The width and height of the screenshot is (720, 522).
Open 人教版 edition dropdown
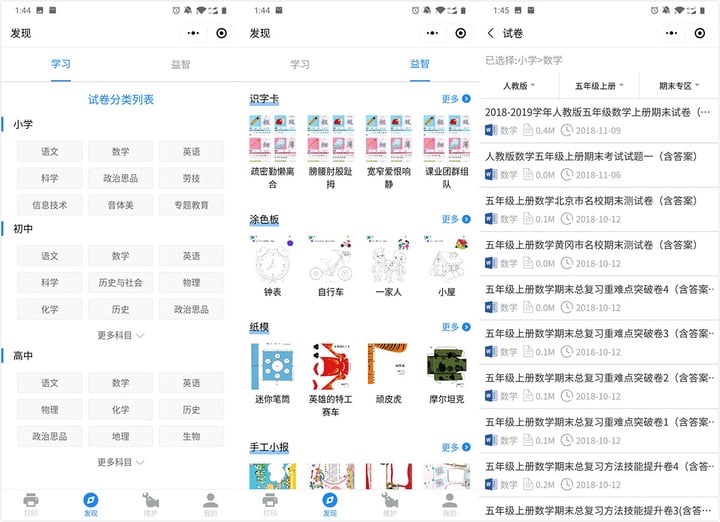519,86
